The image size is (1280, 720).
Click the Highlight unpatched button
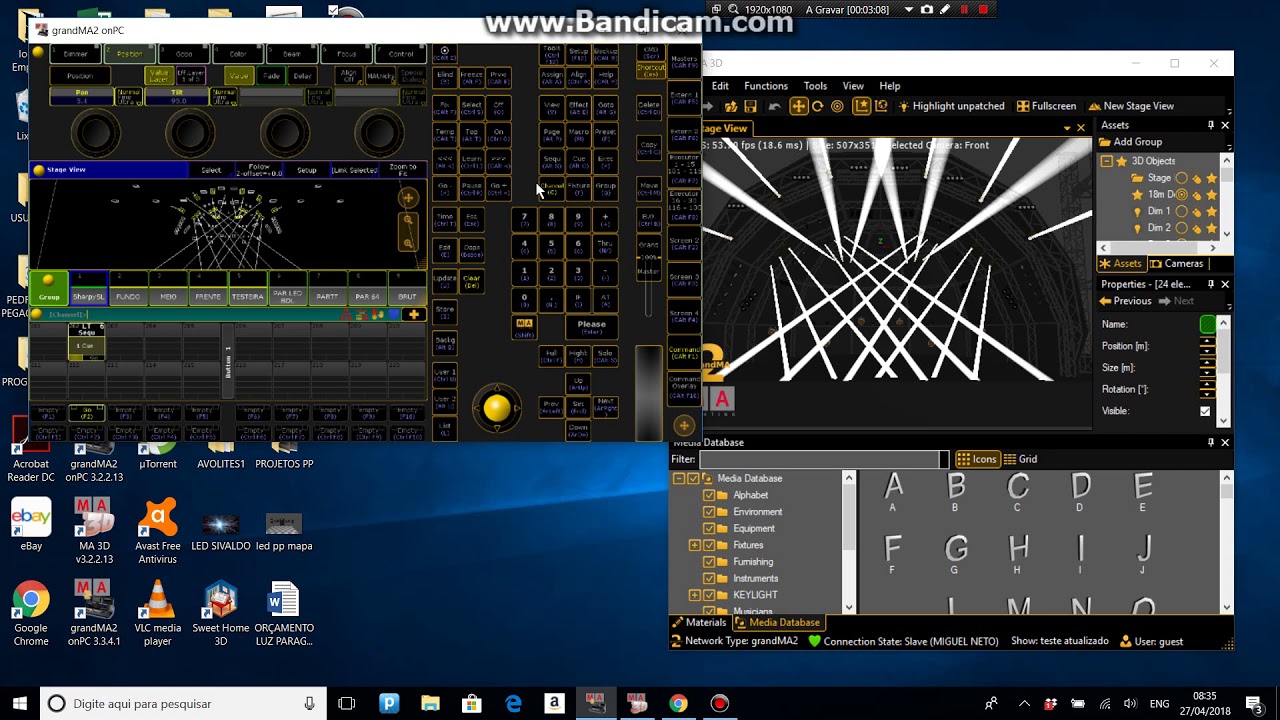point(951,106)
